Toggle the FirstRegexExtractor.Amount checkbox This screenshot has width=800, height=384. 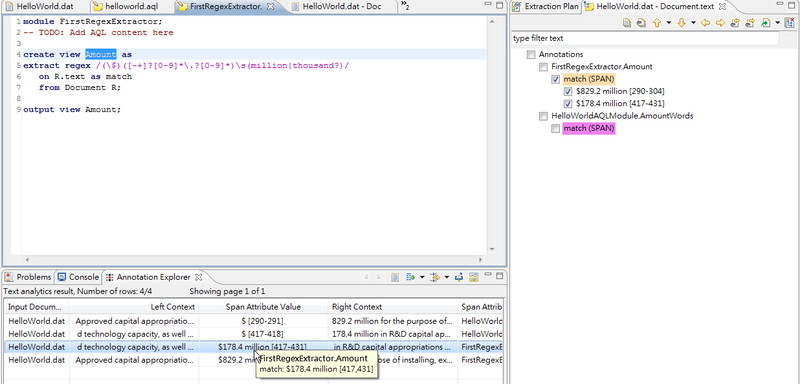point(543,66)
